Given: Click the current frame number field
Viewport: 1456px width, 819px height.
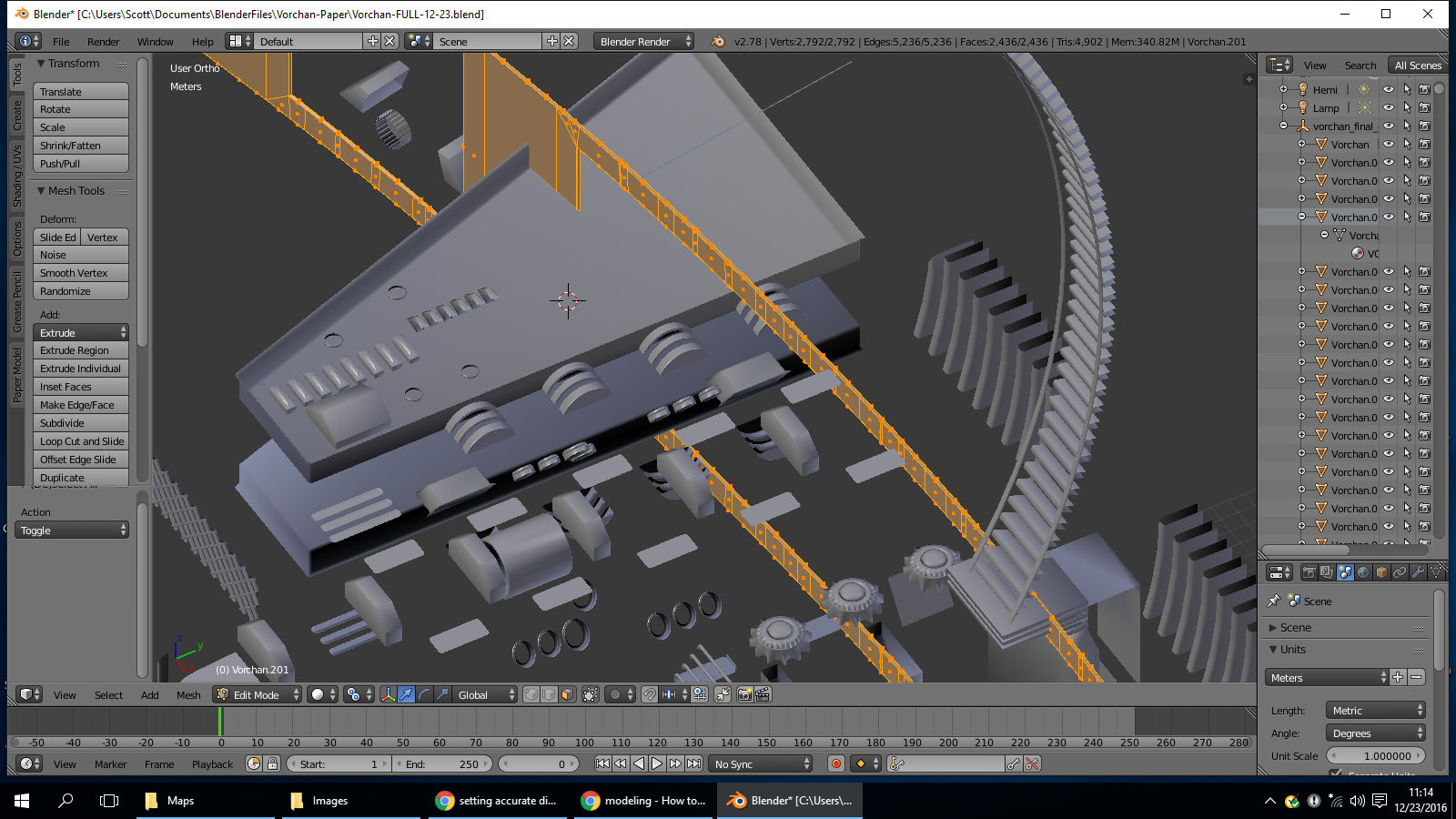Looking at the screenshot, I should coord(537,763).
